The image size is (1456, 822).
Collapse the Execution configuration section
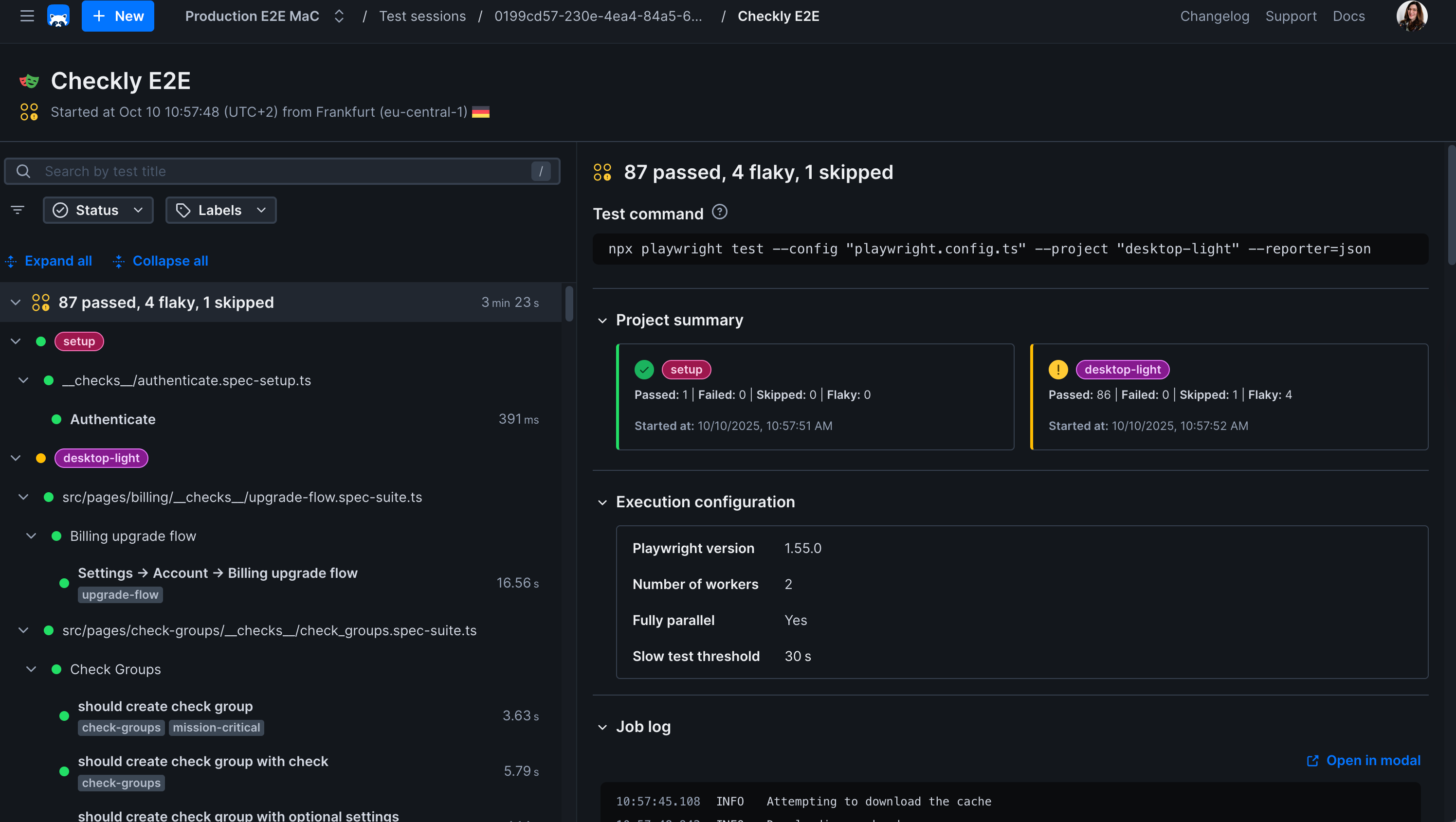[602, 502]
